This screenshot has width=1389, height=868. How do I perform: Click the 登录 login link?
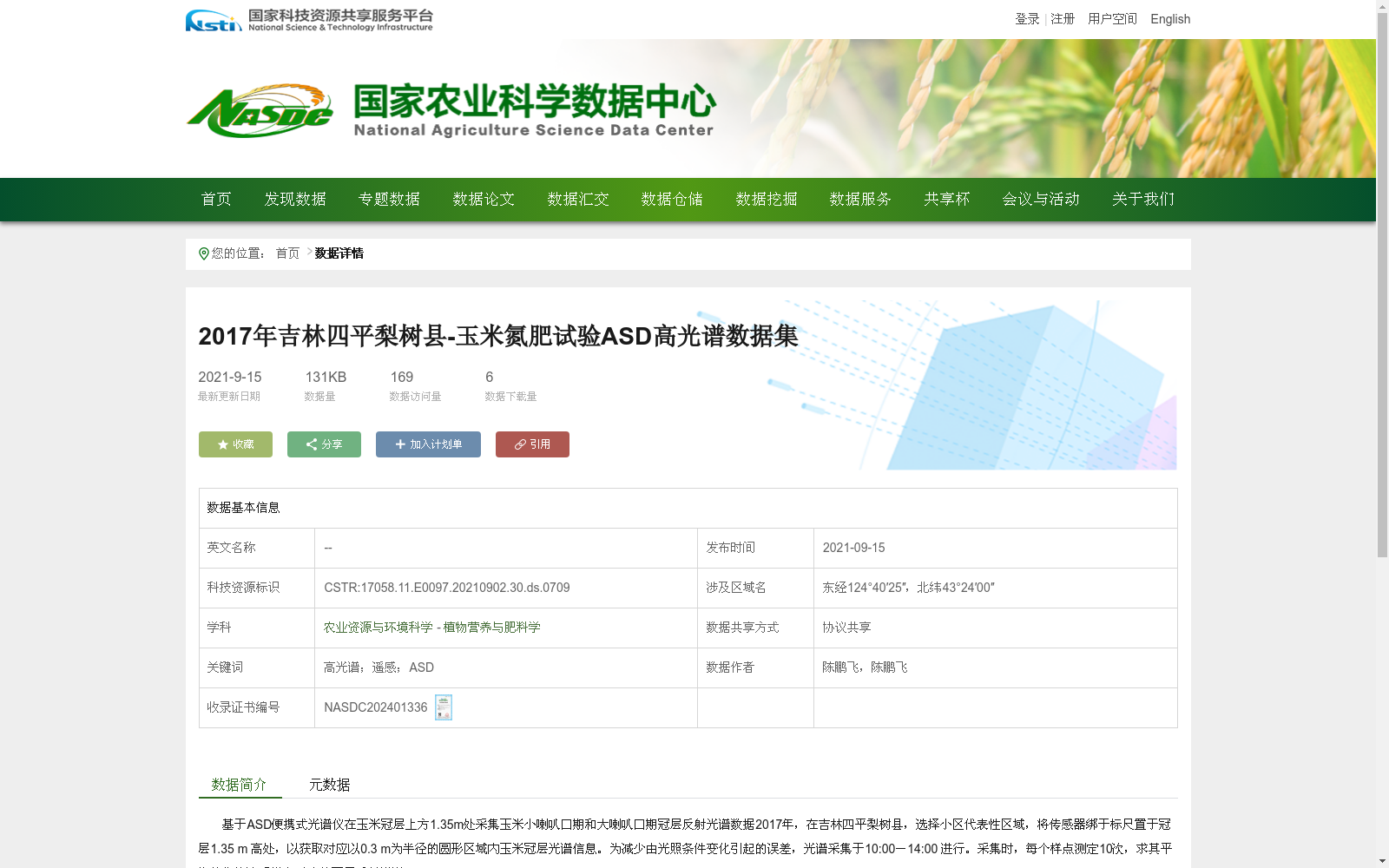[1027, 19]
